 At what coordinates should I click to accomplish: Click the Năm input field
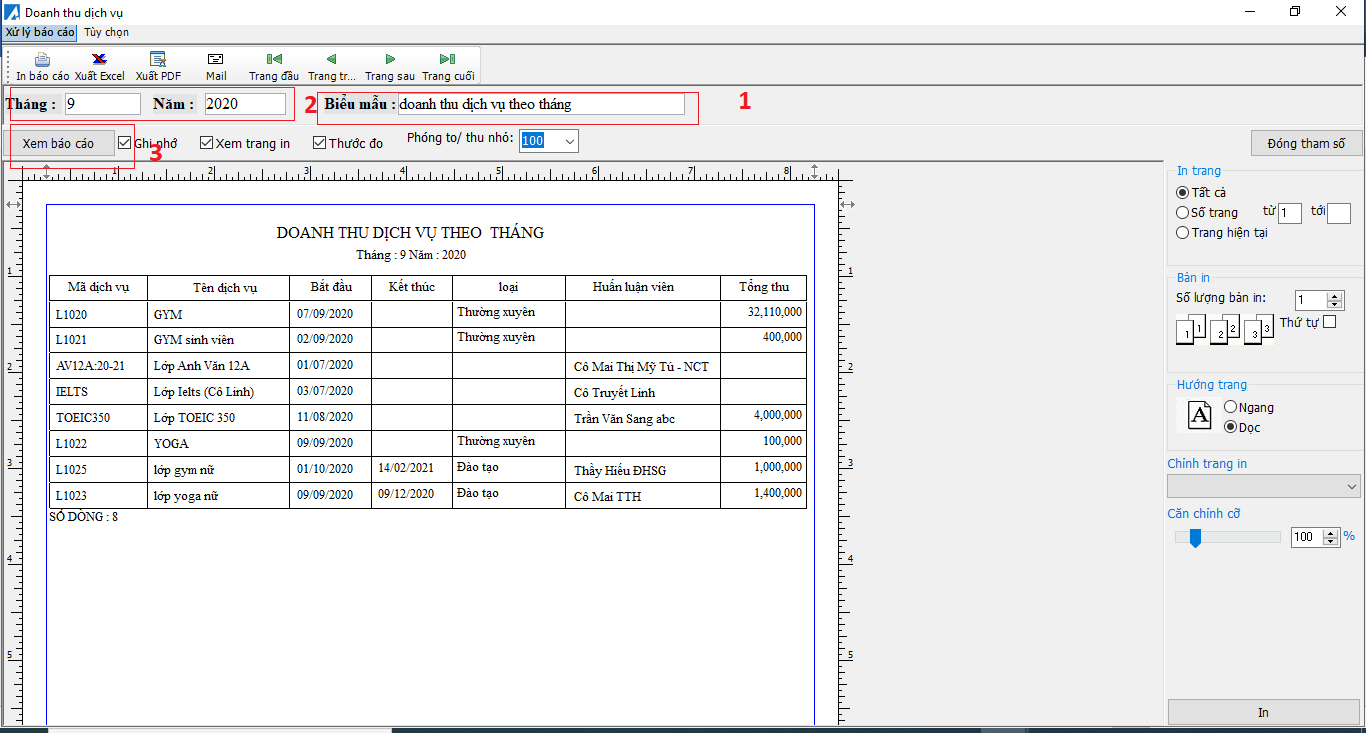(x=245, y=104)
